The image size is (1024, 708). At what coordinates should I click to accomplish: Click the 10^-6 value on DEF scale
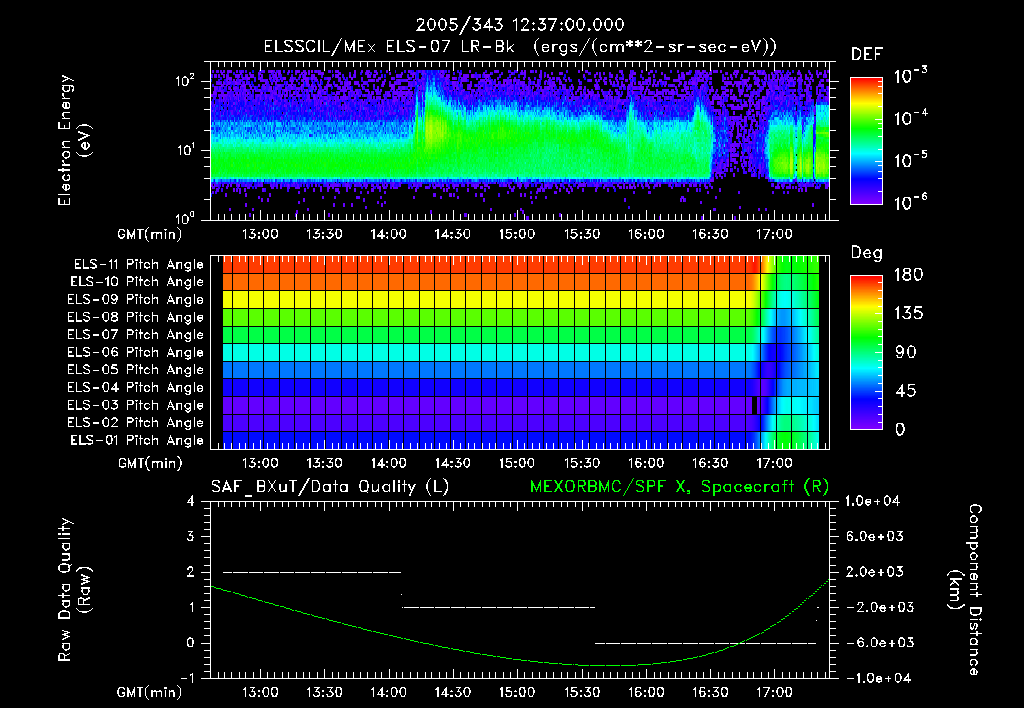click(x=910, y=202)
